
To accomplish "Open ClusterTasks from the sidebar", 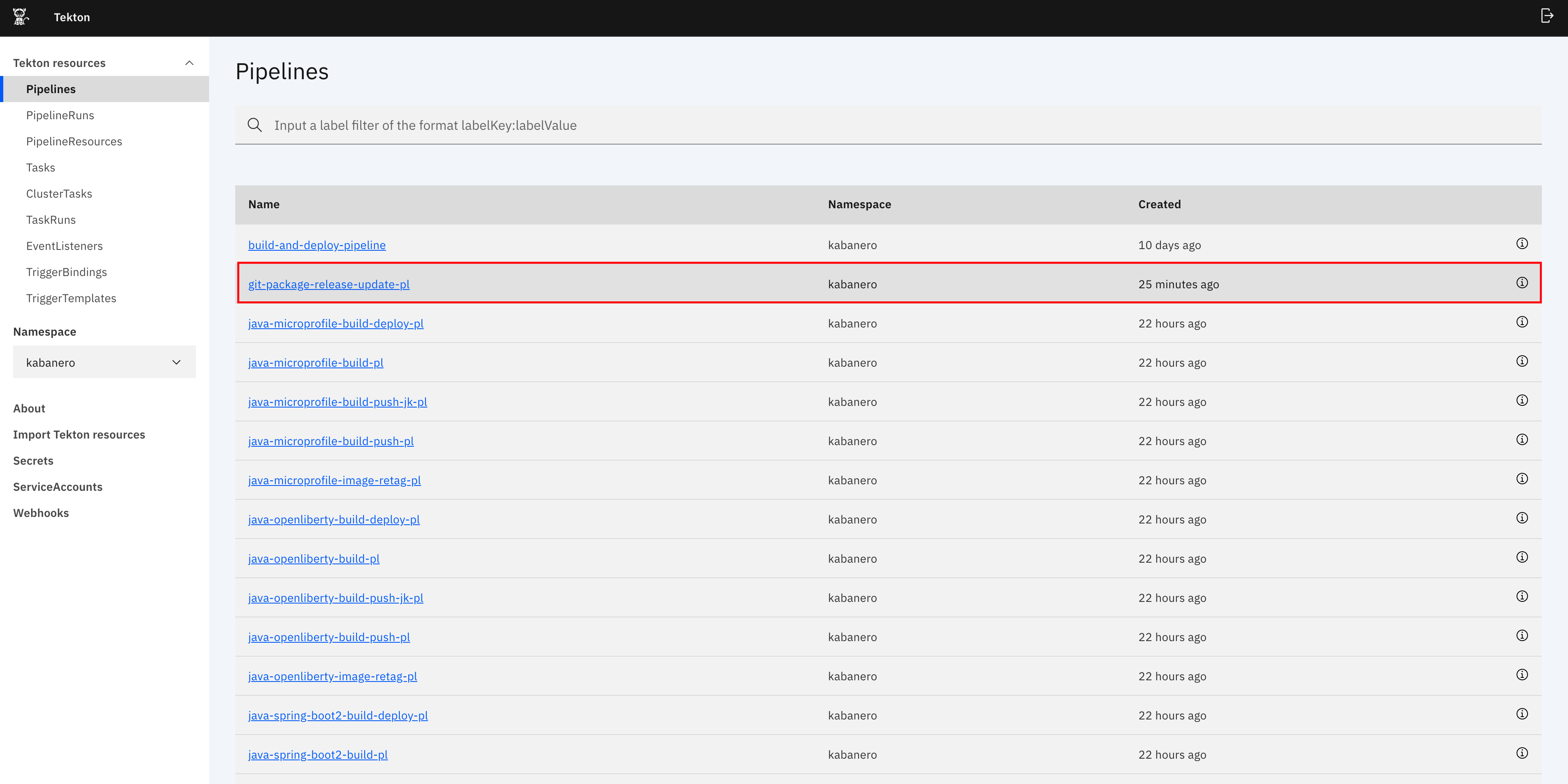I will tap(59, 194).
